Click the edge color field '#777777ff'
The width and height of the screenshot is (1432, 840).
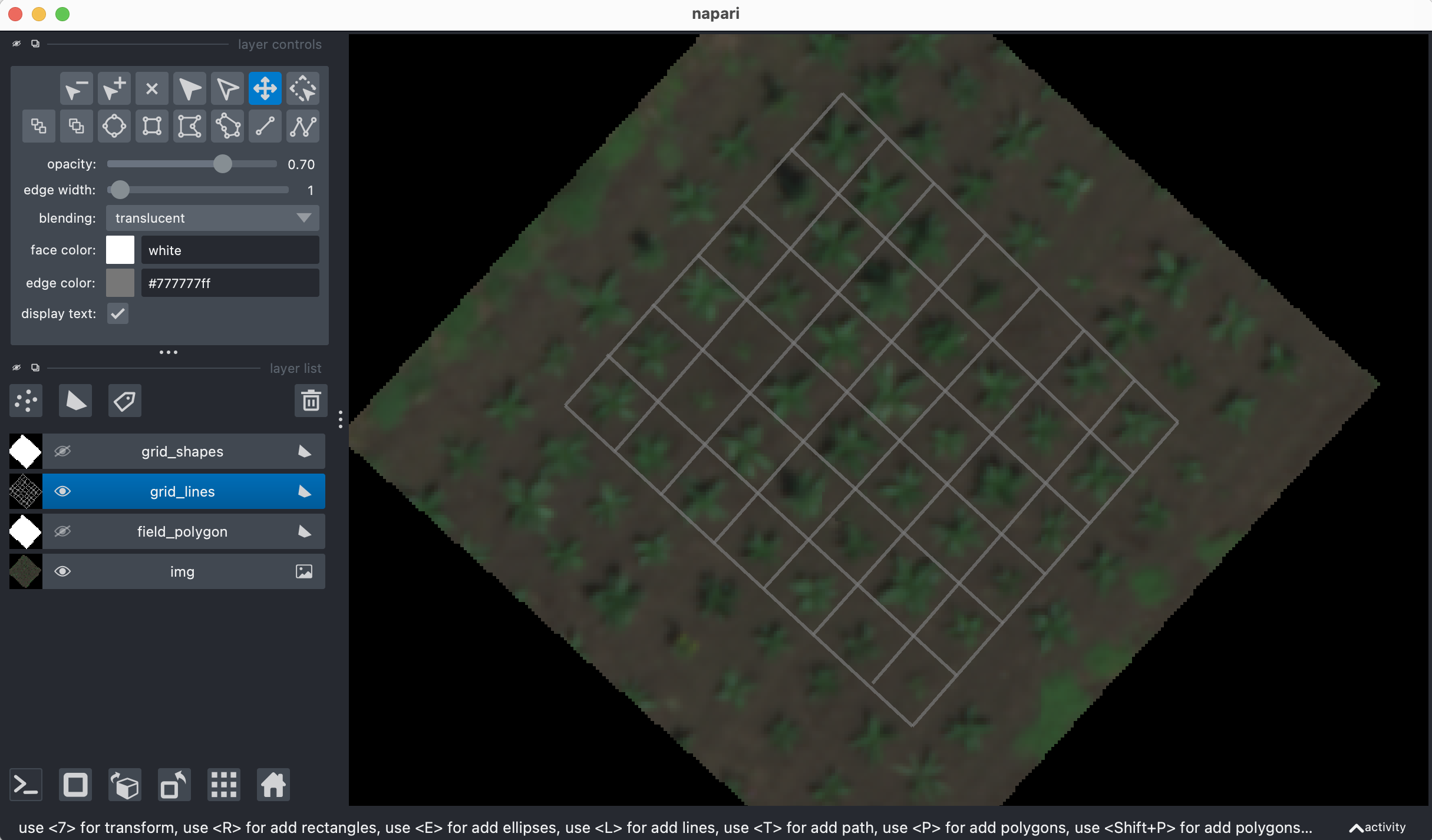[230, 283]
